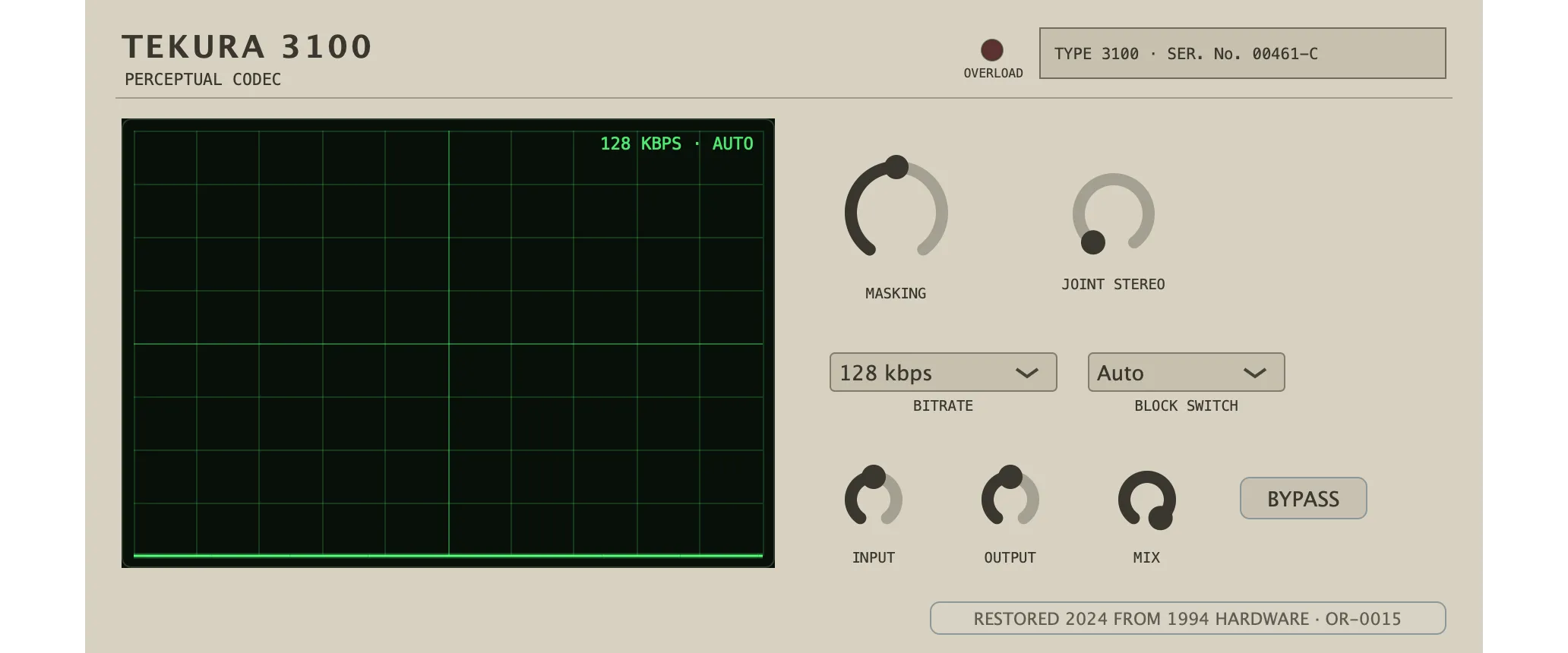Click the red OVERLOAD indicator LED
This screenshot has height=653, width=1568.
click(992, 50)
